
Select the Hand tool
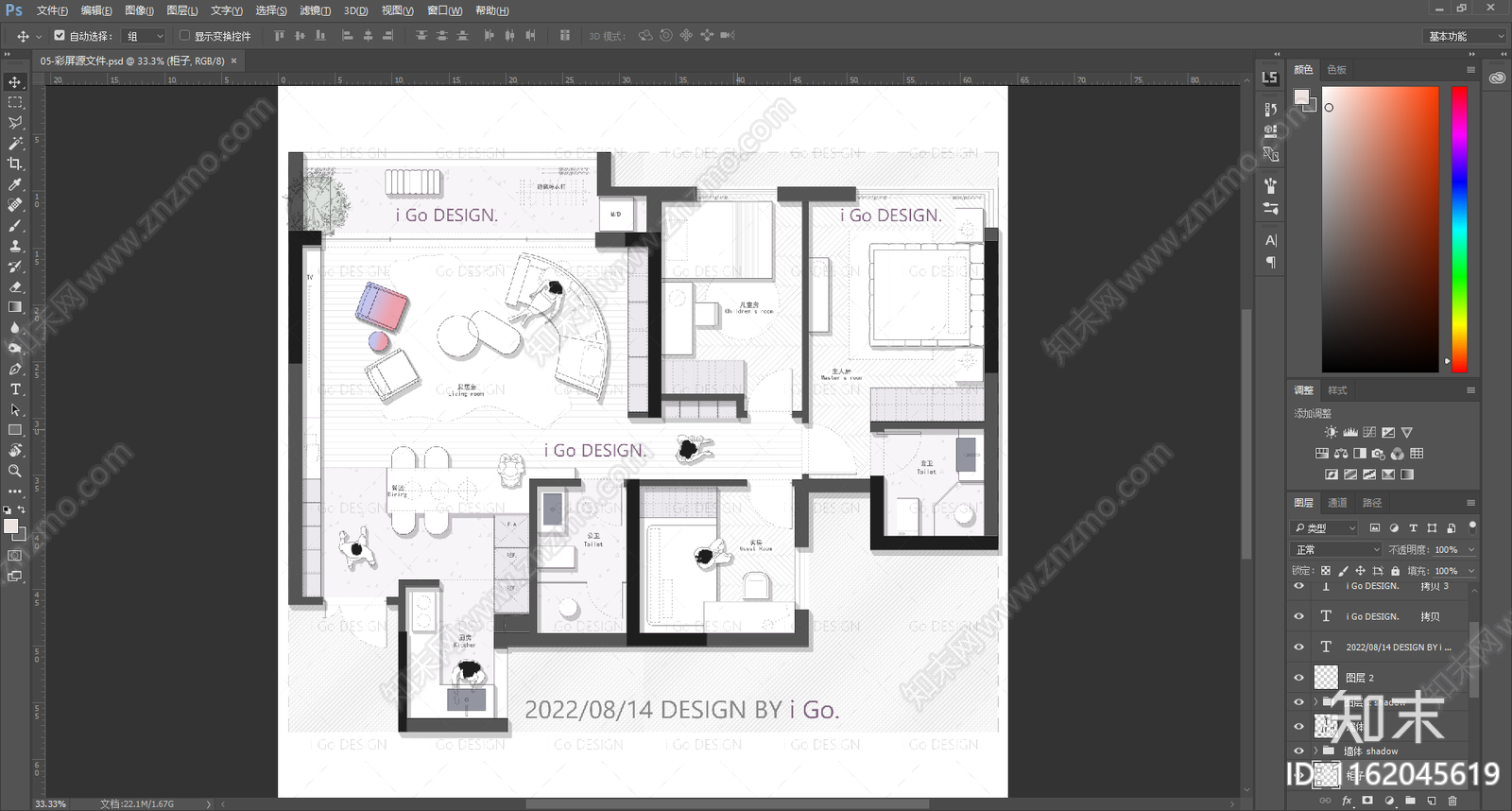15,451
